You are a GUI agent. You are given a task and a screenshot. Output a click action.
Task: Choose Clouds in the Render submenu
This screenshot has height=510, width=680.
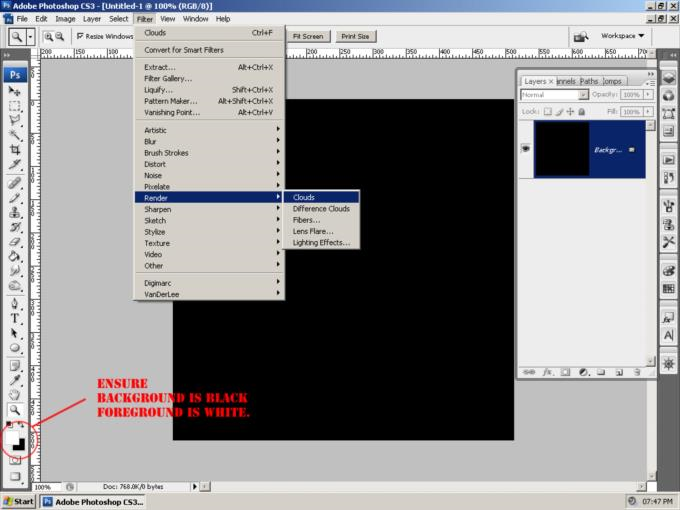[x=321, y=197]
